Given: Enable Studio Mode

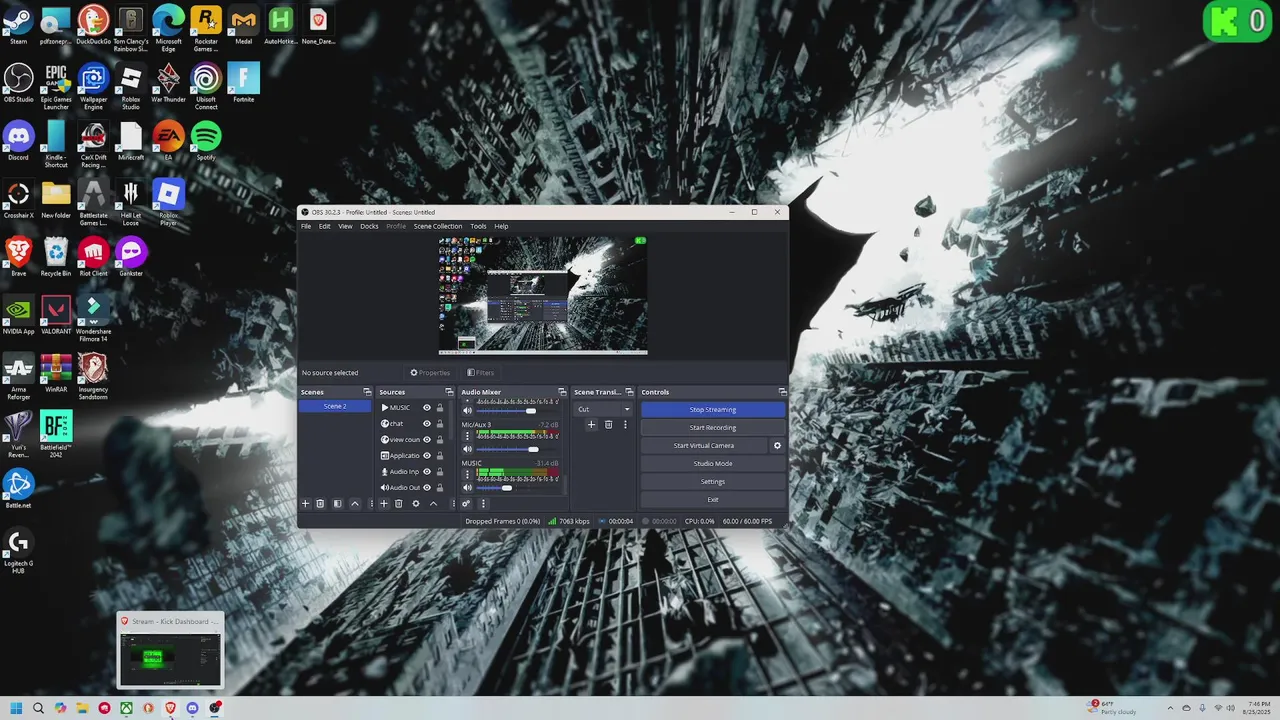Looking at the screenshot, I should pos(712,464).
